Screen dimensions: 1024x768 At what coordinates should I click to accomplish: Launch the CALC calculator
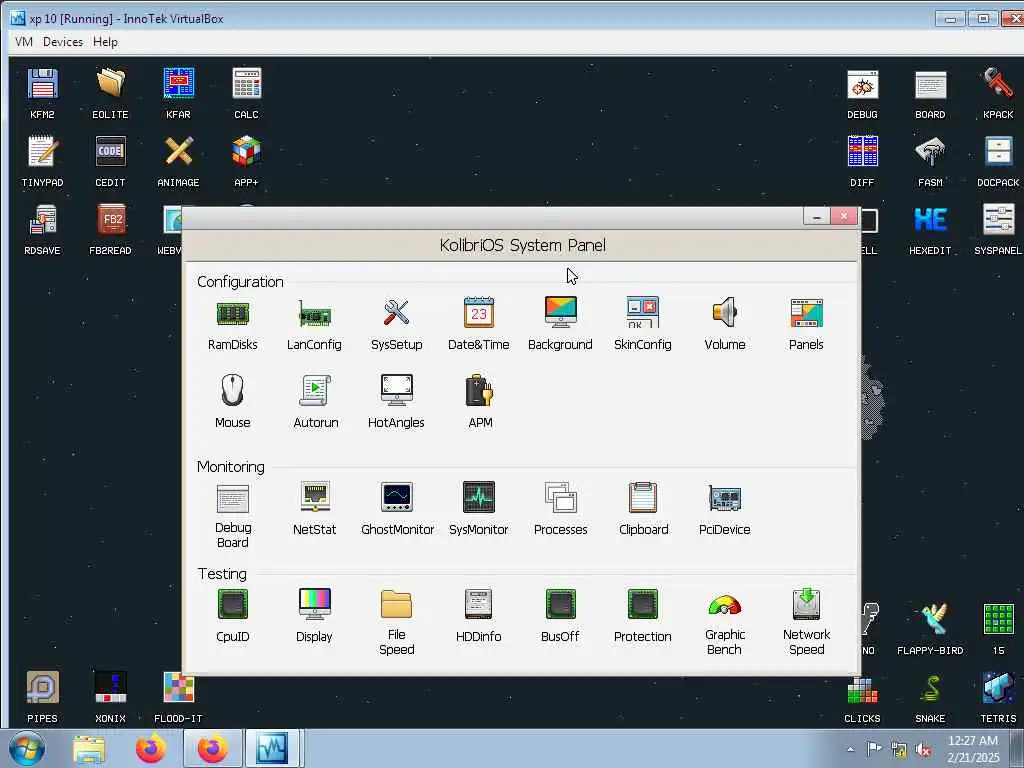(246, 94)
